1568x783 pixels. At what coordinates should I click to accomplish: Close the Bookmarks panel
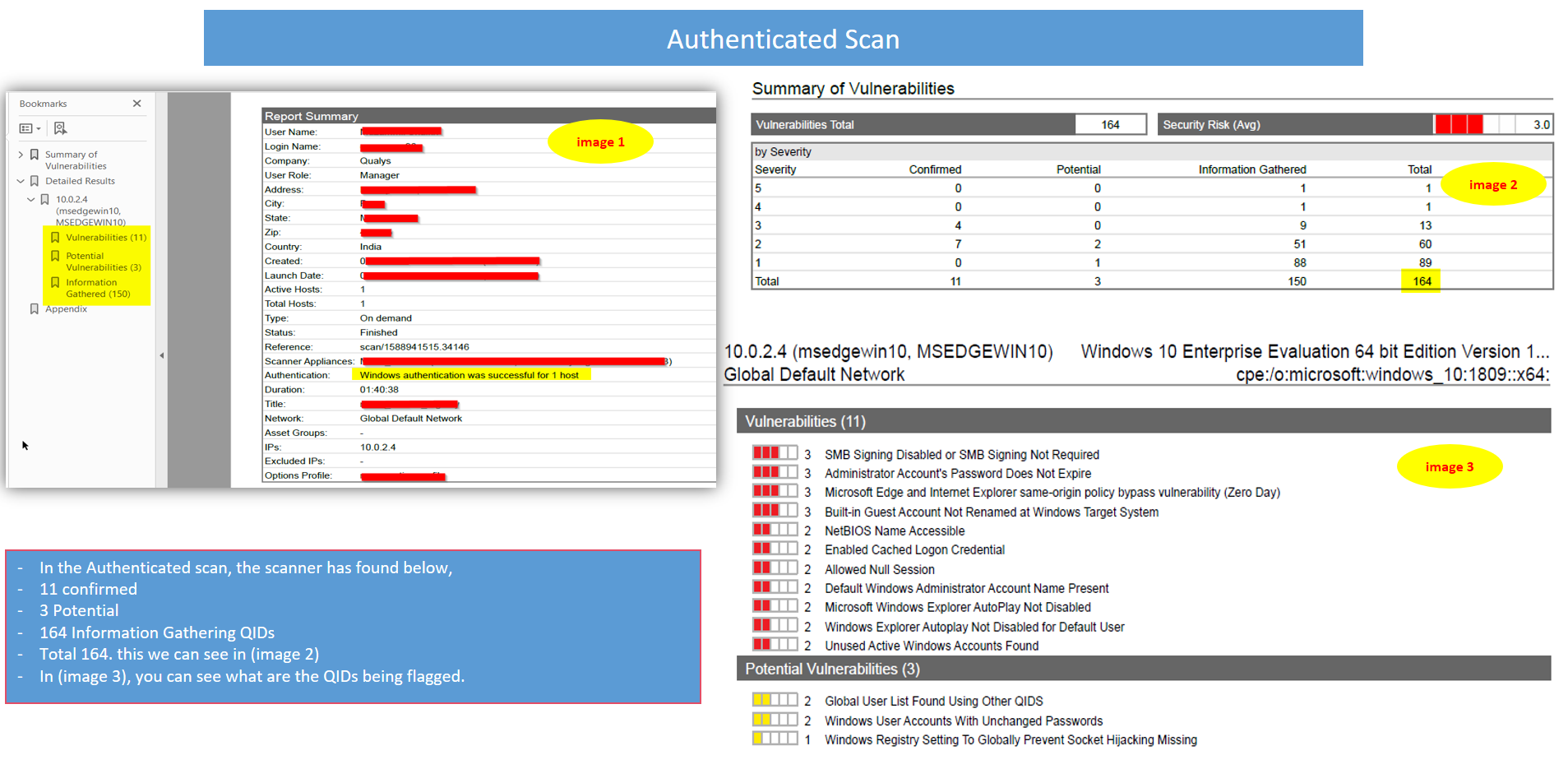pyautogui.click(x=136, y=104)
